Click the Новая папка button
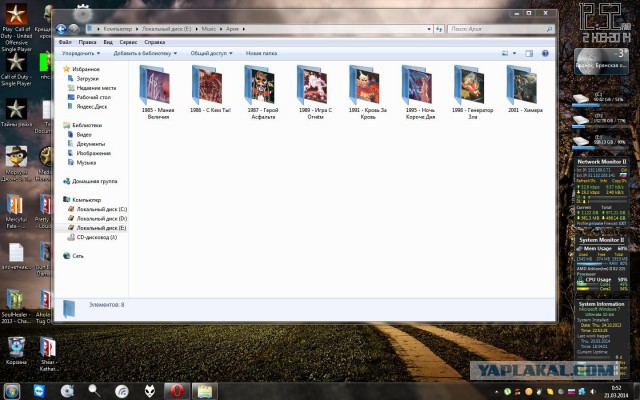 [262, 53]
